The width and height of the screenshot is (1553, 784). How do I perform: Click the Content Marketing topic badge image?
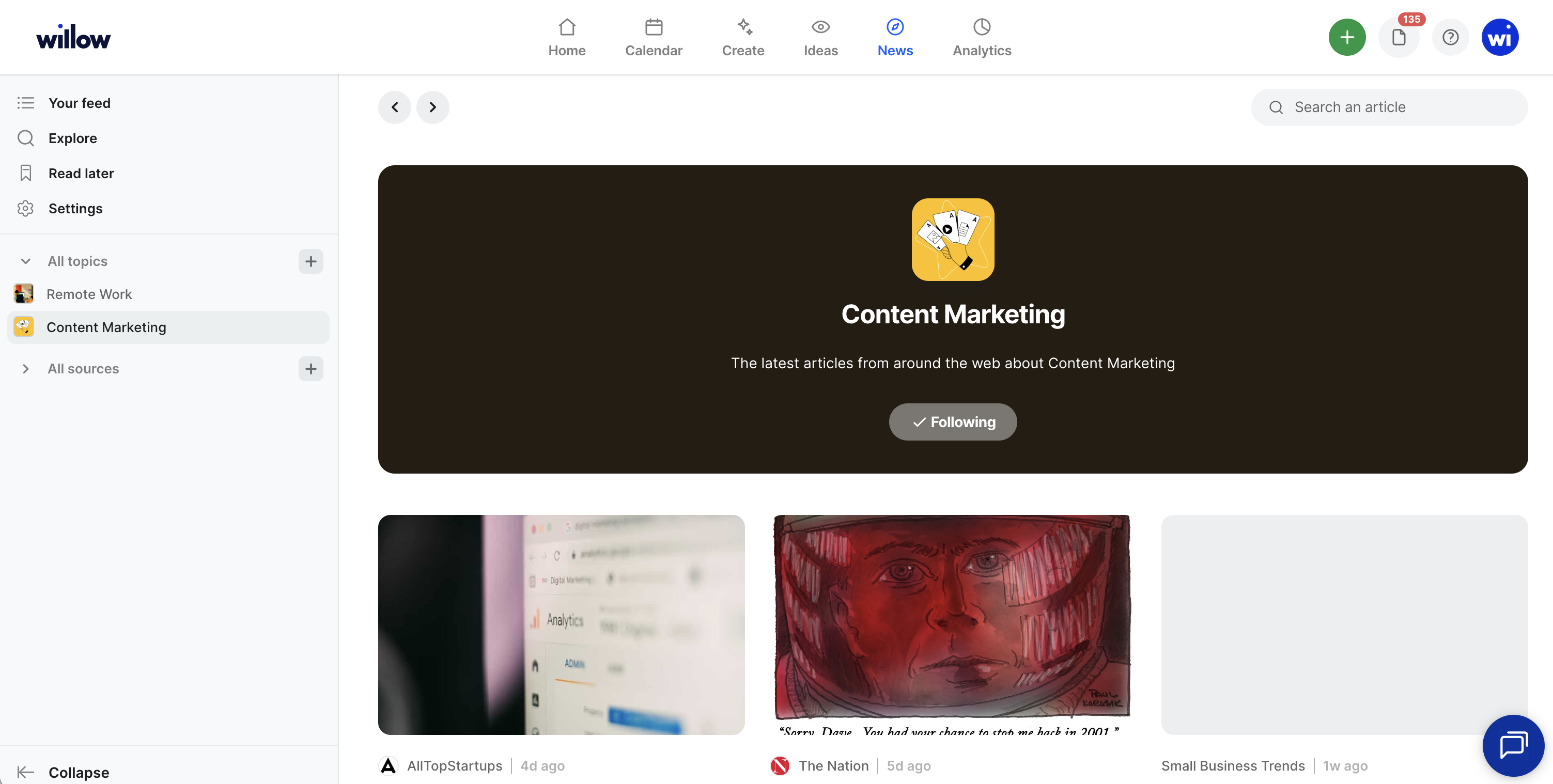click(953, 239)
